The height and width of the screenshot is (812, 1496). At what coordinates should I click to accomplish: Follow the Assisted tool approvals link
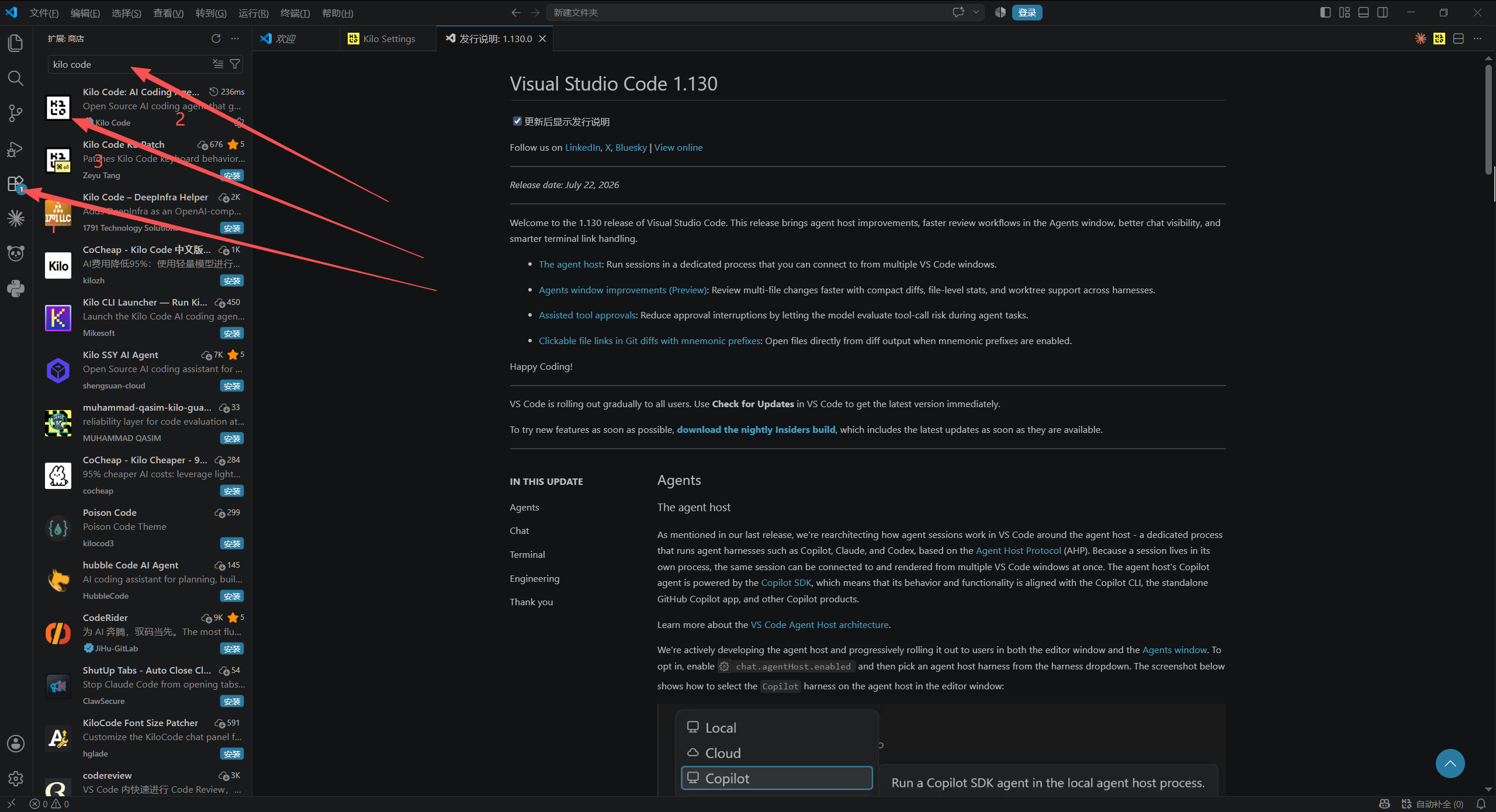(x=587, y=315)
